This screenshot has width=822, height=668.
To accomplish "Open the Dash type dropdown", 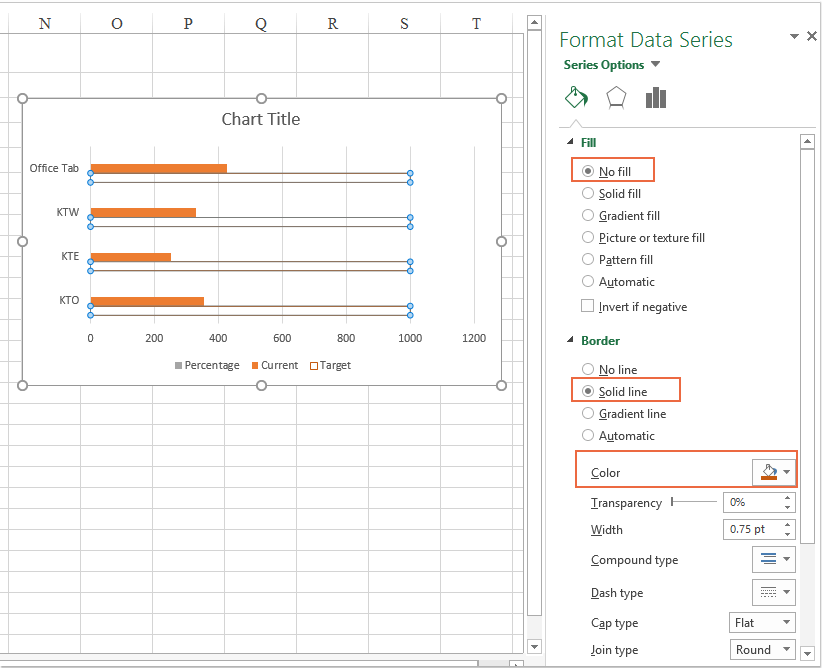I will point(773,591).
